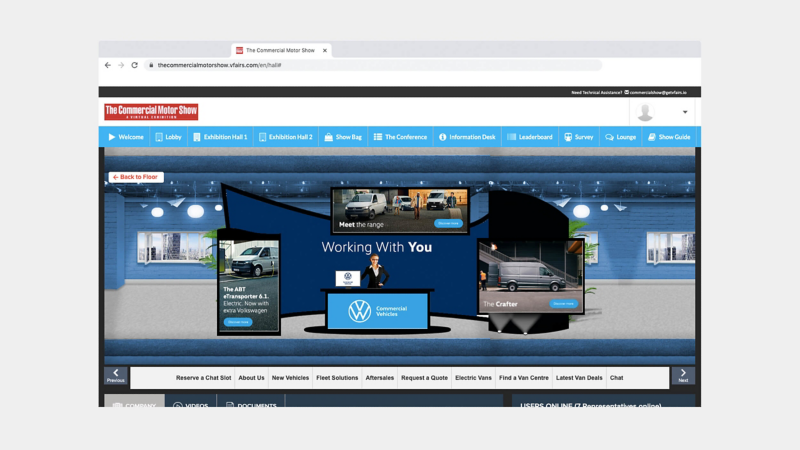Image resolution: width=800 pixels, height=450 pixels.
Task: Click the small VW sign beside the representative
Action: (x=348, y=279)
